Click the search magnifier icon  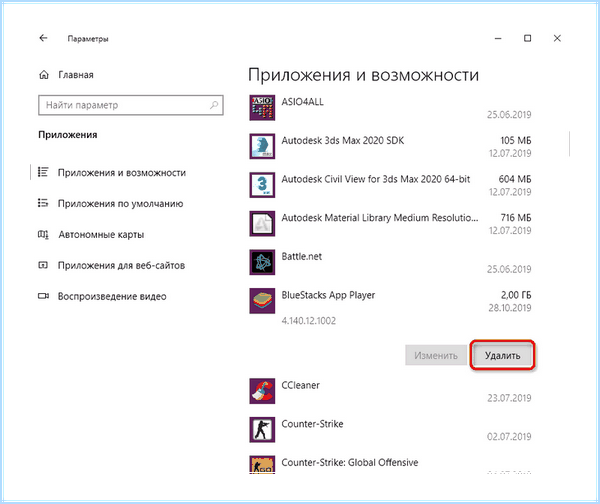[214, 105]
